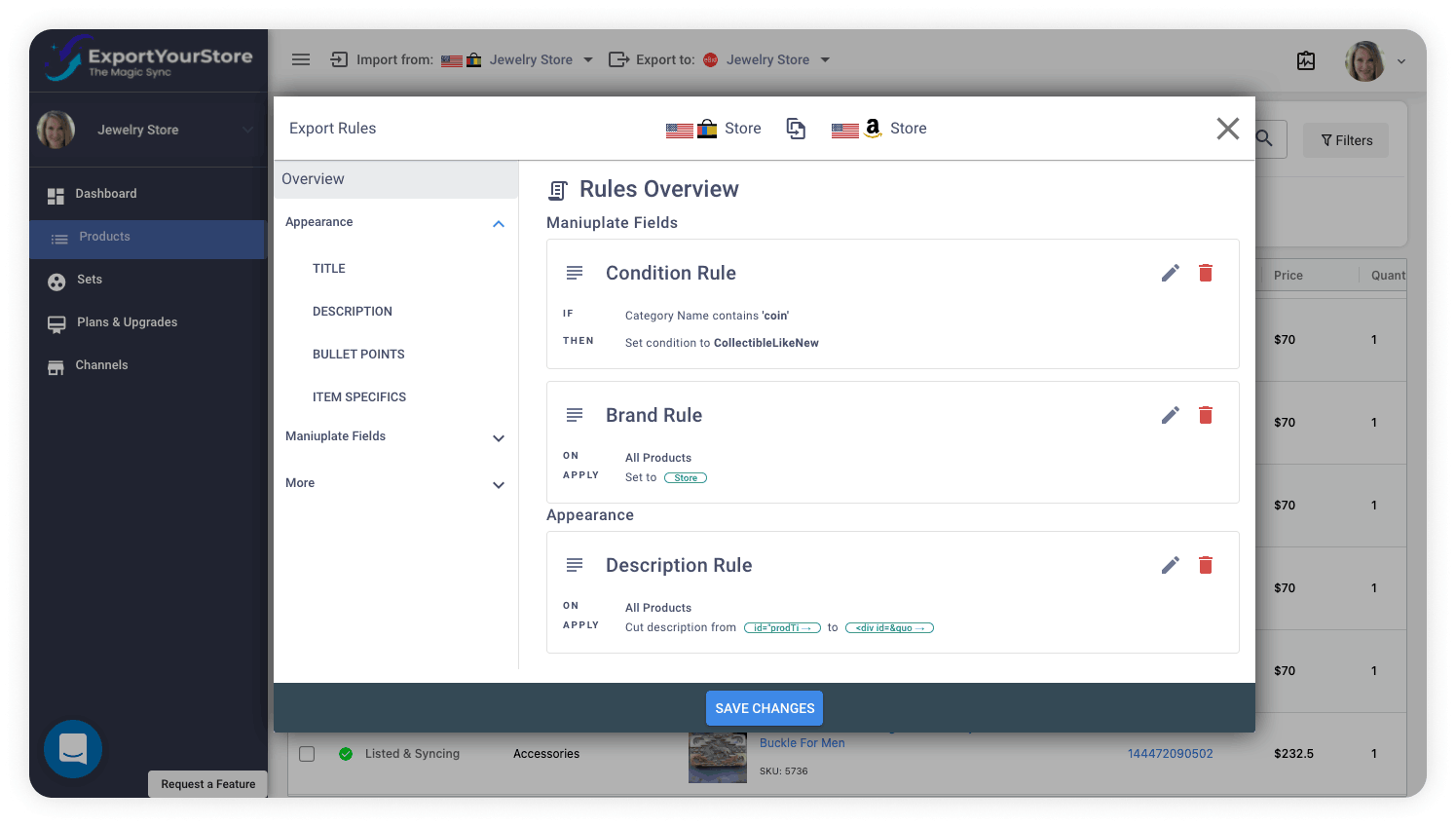Select TITLE under Appearance
Image resolution: width=1456 pixels, height=827 pixels.
click(329, 269)
